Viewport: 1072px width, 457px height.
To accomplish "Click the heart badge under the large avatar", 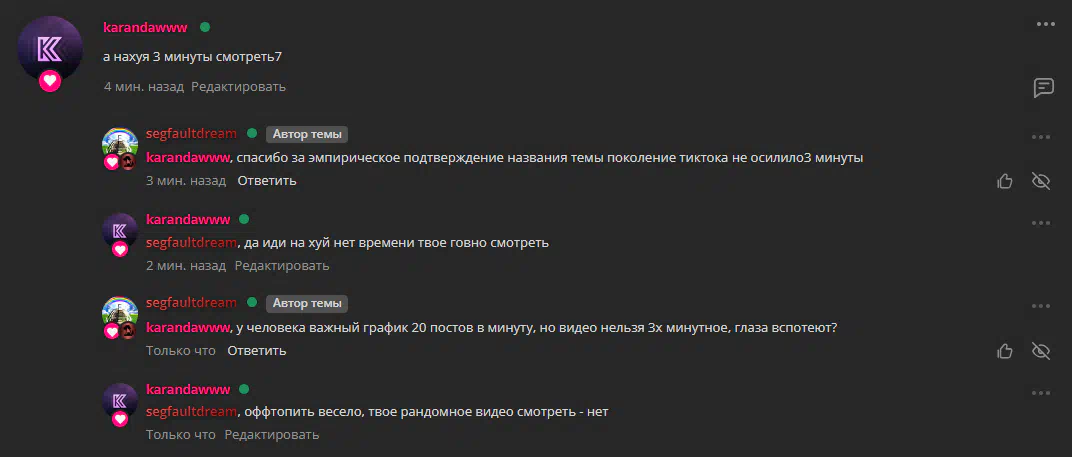I will coord(50,81).
